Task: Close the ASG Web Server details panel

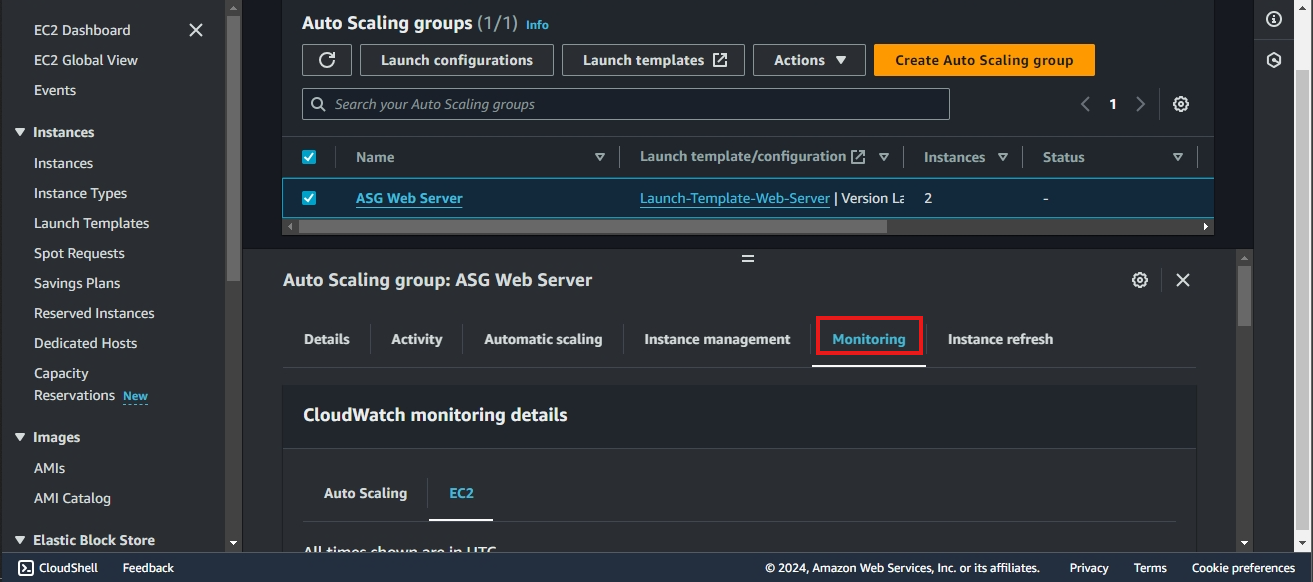Action: pos(1183,280)
